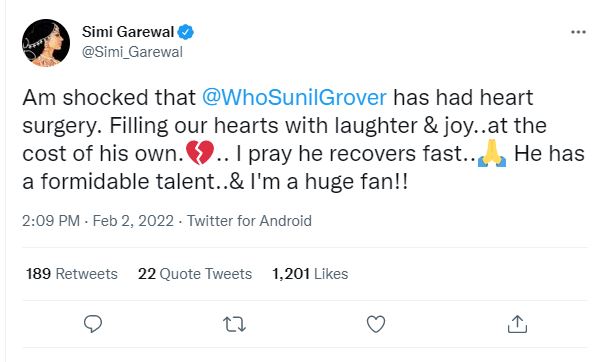Image resolution: width=602 pixels, height=362 pixels.
Task: View the 1,201 Likes list
Action: point(310,274)
